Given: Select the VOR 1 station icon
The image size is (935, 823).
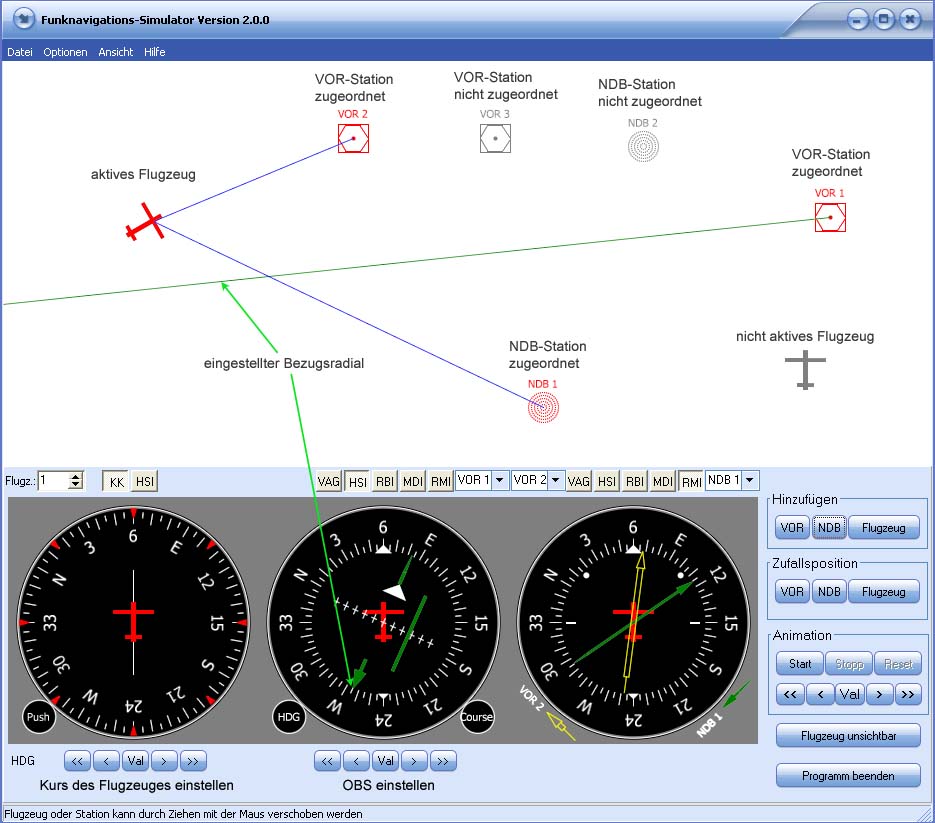Looking at the screenshot, I should (x=830, y=217).
